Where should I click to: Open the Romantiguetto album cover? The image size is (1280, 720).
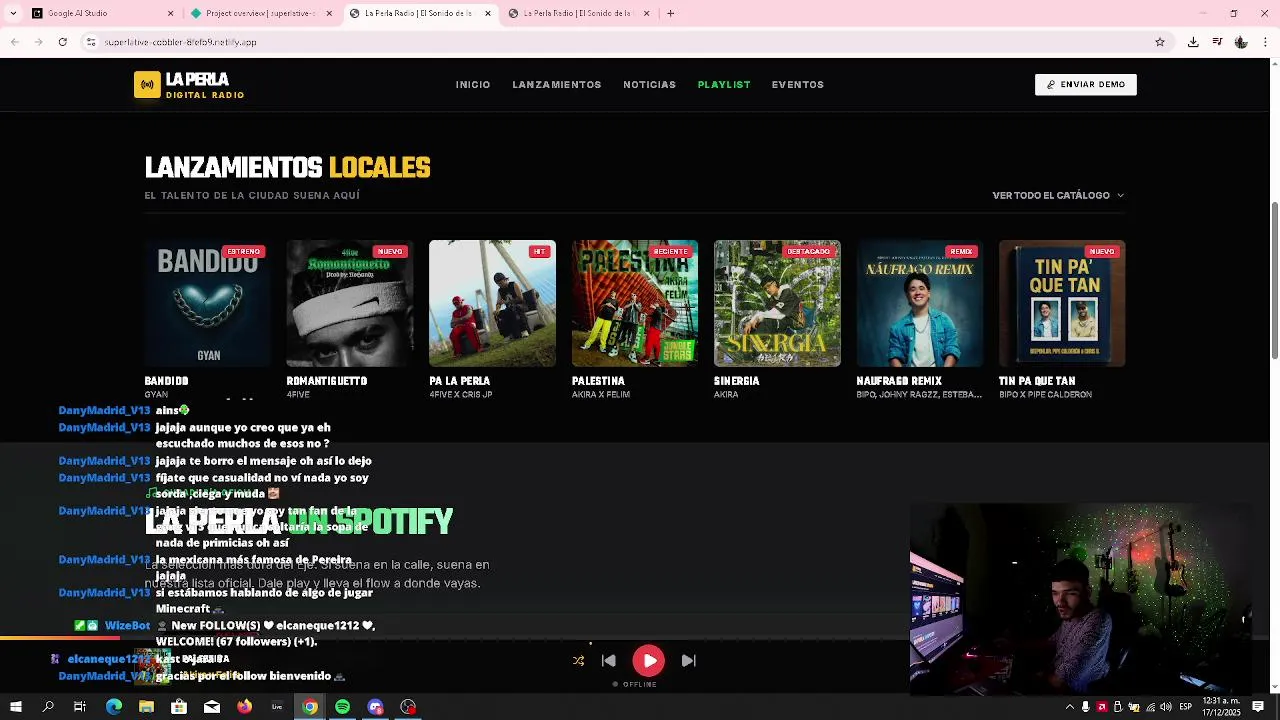pyautogui.click(x=350, y=303)
